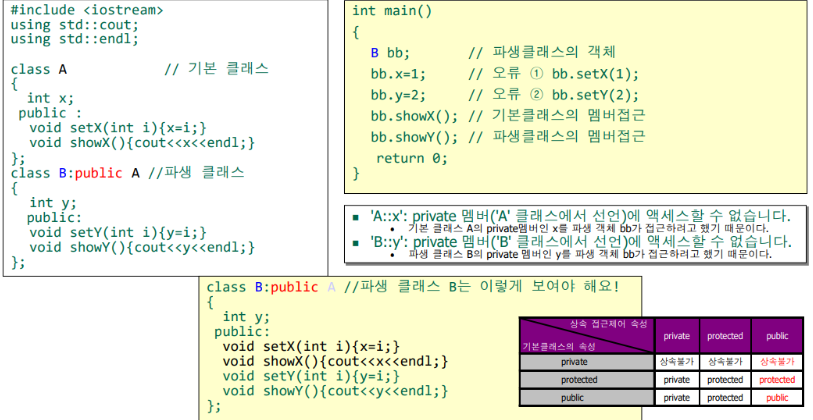Click the "int main()" line
Image resolution: width=813 pixels, height=420 pixels.
[392, 11]
